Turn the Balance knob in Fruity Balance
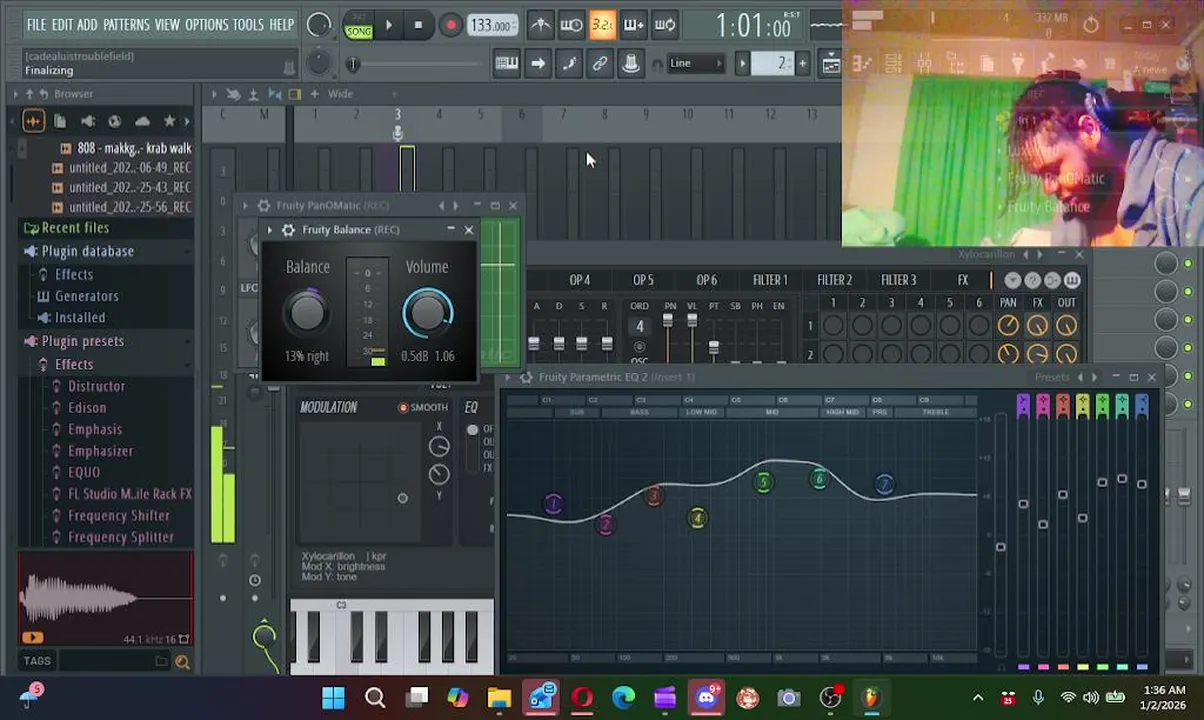 [307, 313]
